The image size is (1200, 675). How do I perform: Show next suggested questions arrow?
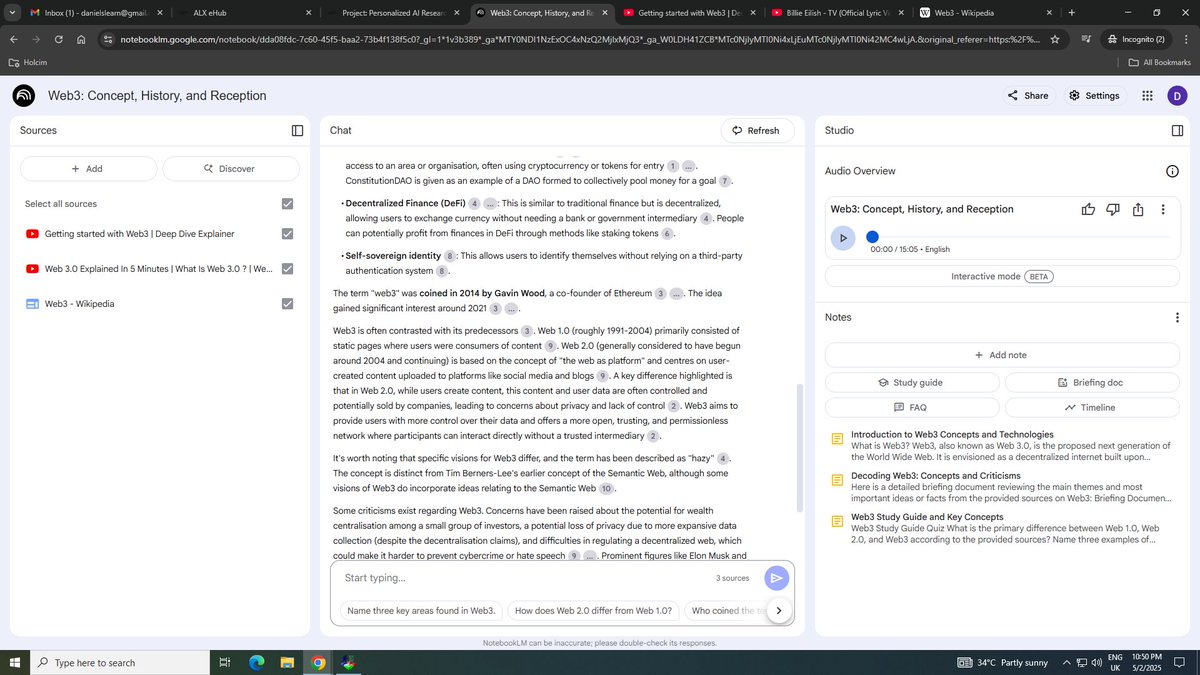tap(779, 610)
